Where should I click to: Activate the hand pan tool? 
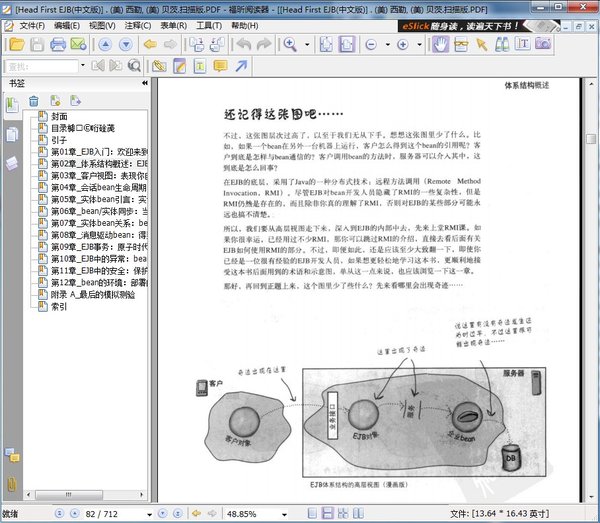click(440, 45)
